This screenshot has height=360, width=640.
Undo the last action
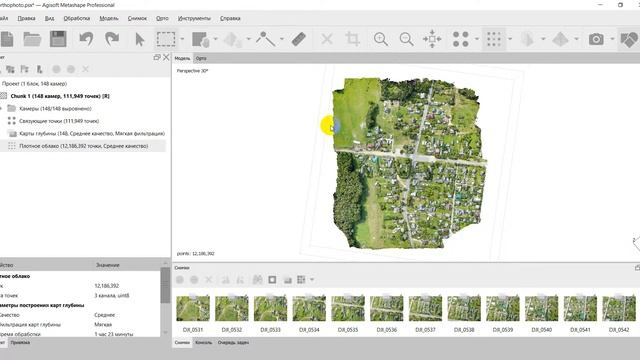click(86, 39)
